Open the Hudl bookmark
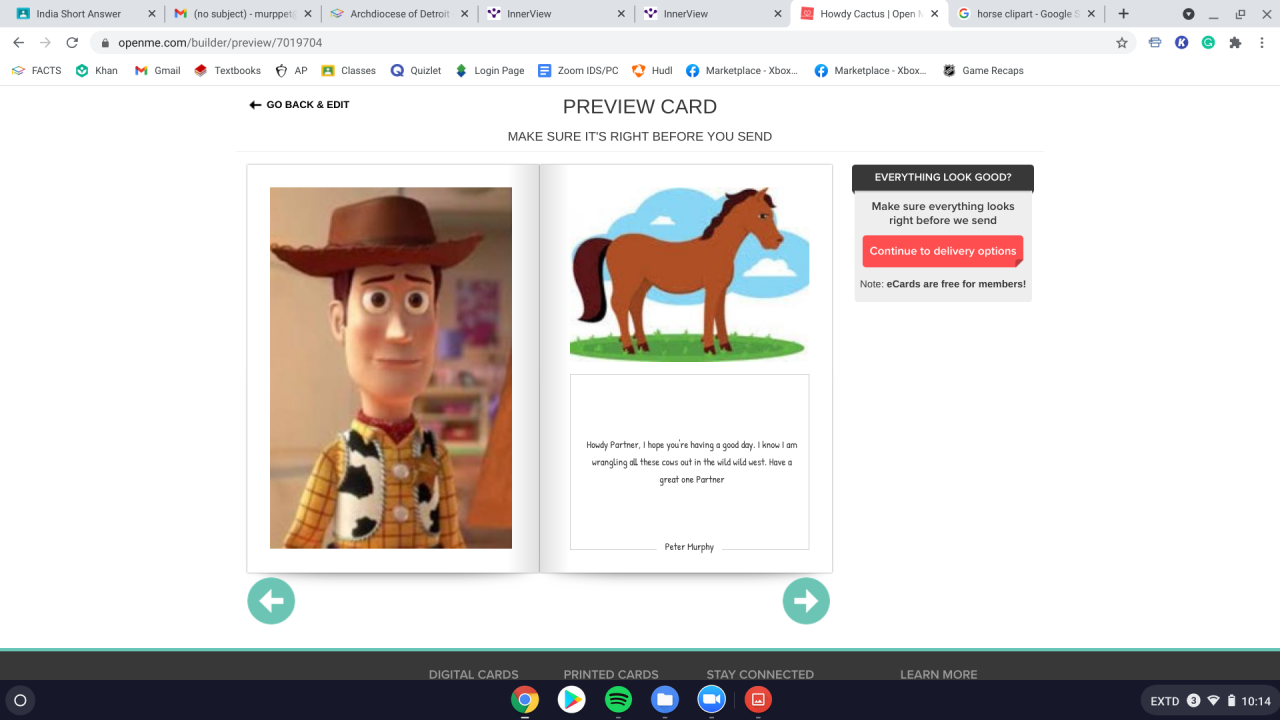Image resolution: width=1280 pixels, height=720 pixels. (x=652, y=71)
